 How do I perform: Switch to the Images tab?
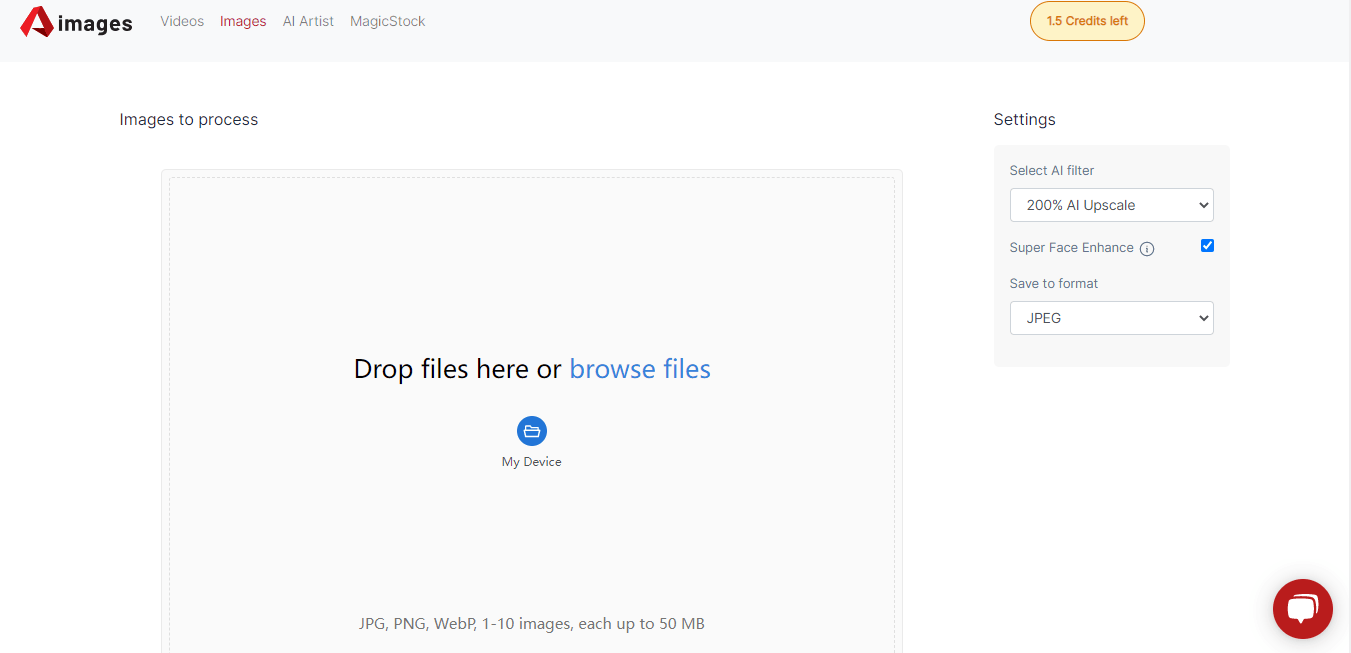coord(243,21)
